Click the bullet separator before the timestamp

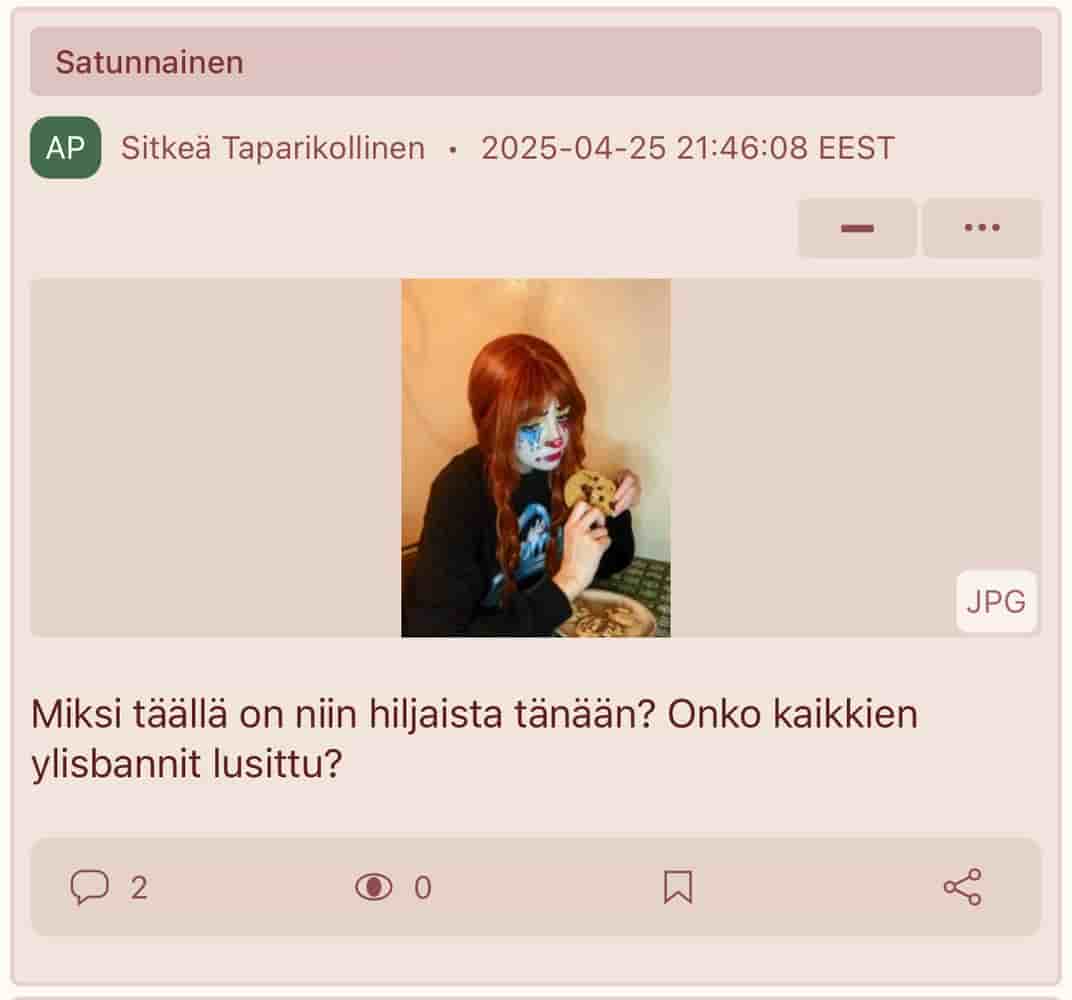(x=453, y=150)
